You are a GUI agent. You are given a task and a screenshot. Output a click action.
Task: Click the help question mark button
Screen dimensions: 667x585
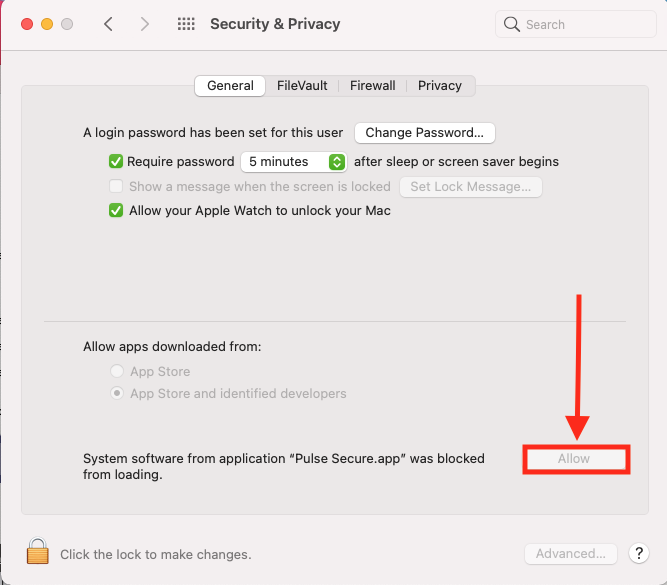click(x=638, y=553)
